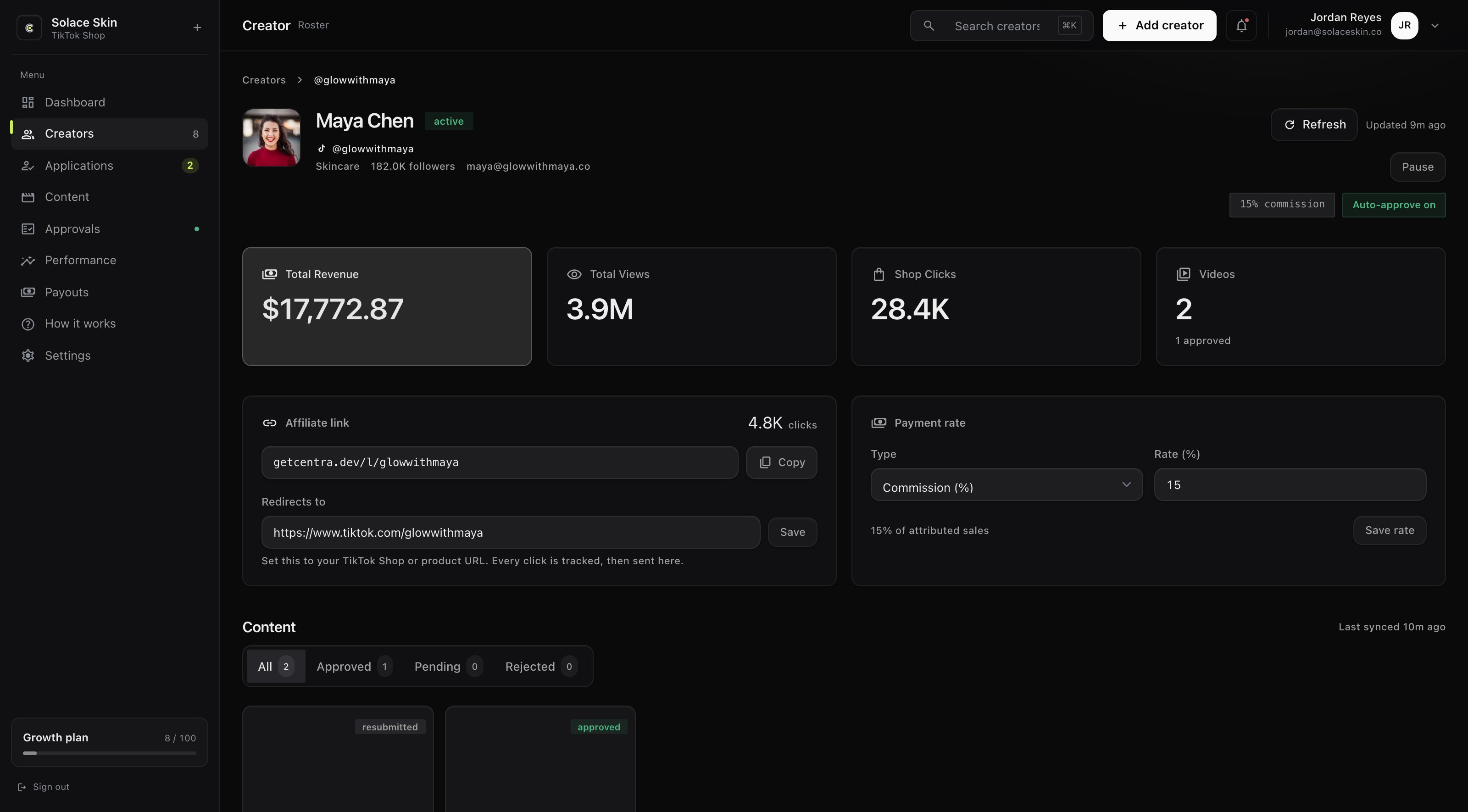Click the Applications person-check icon

(x=28, y=166)
